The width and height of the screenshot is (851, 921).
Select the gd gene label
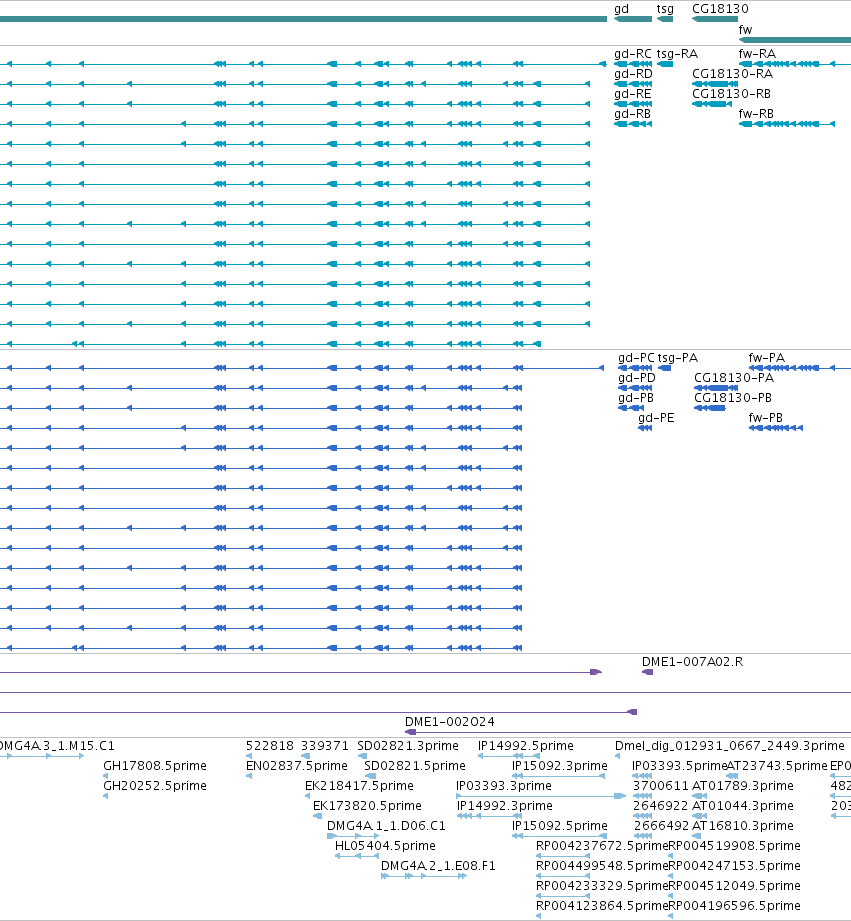tap(621, 9)
